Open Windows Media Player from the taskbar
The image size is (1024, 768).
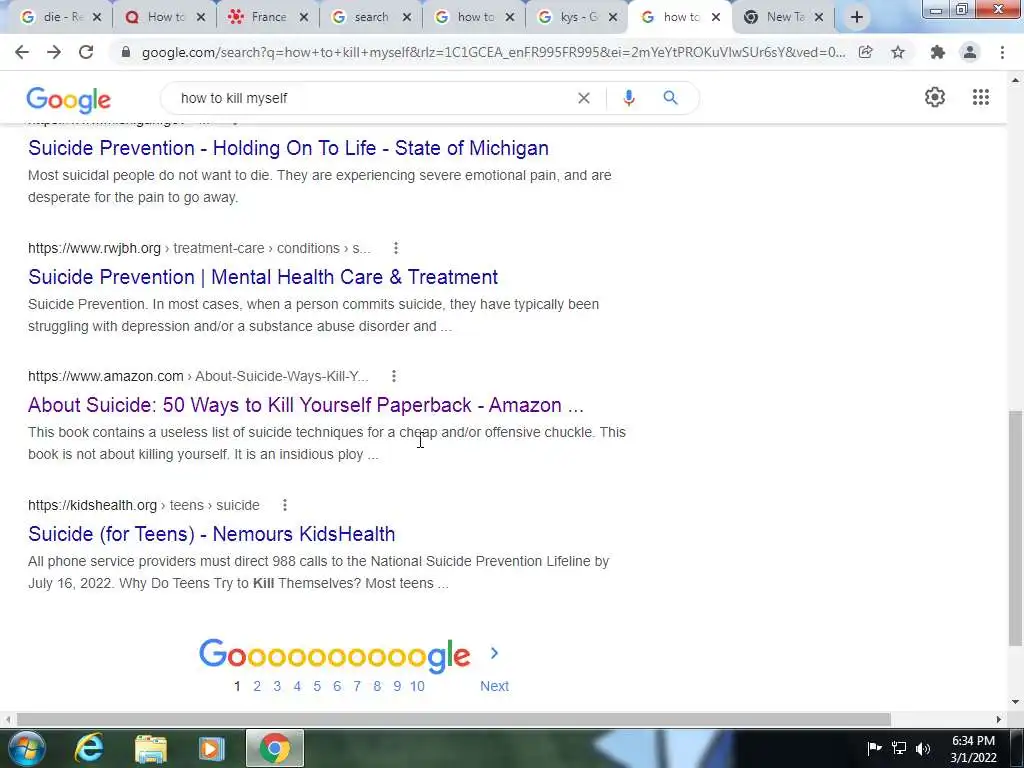point(212,748)
